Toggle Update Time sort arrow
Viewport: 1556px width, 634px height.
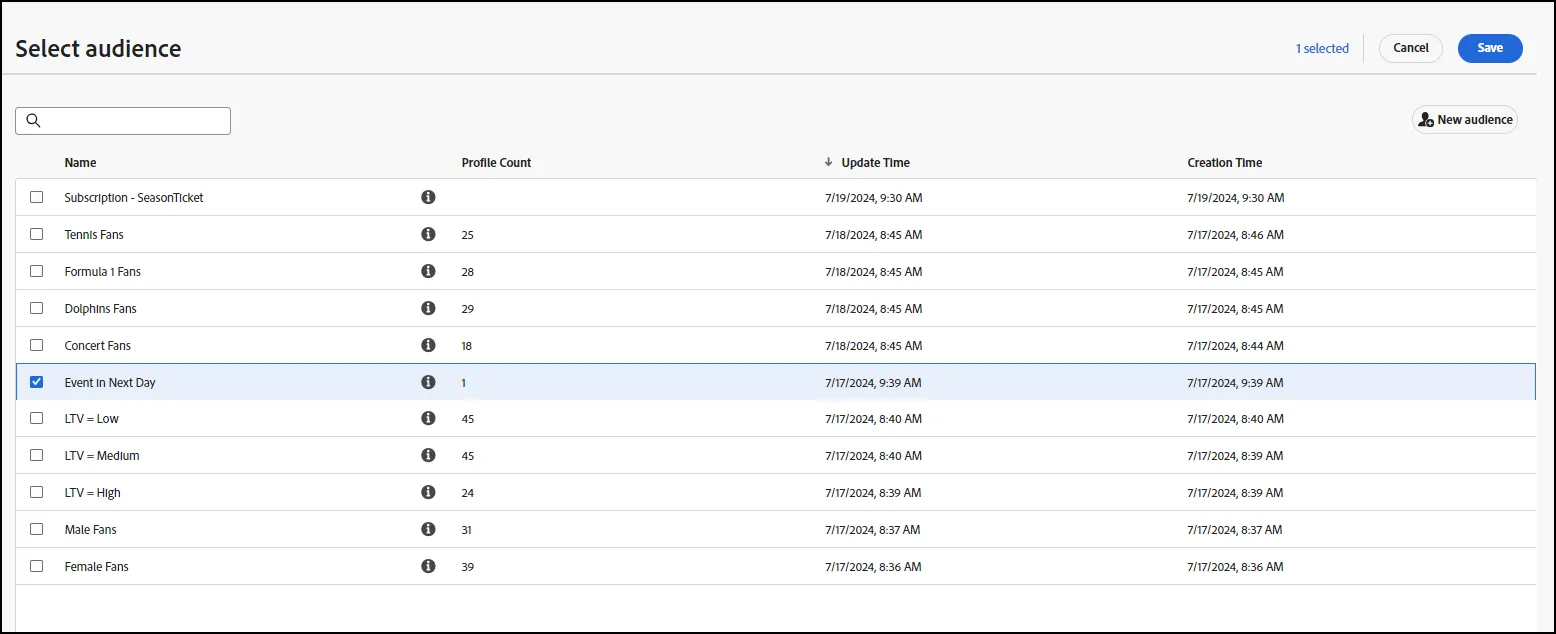pyautogui.click(x=828, y=162)
